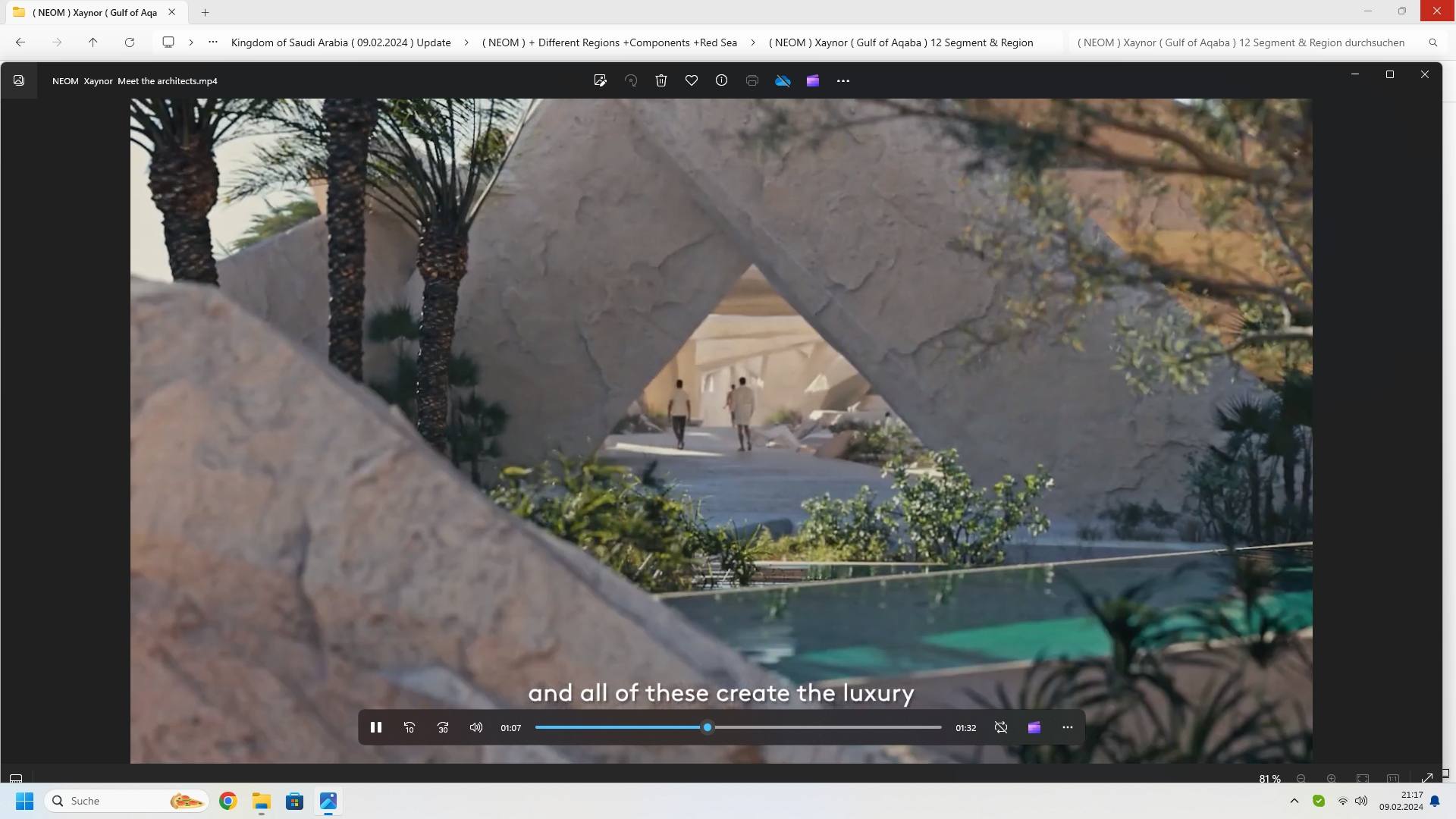Toggle the repeat loop icon in player bar

pos(1001,727)
